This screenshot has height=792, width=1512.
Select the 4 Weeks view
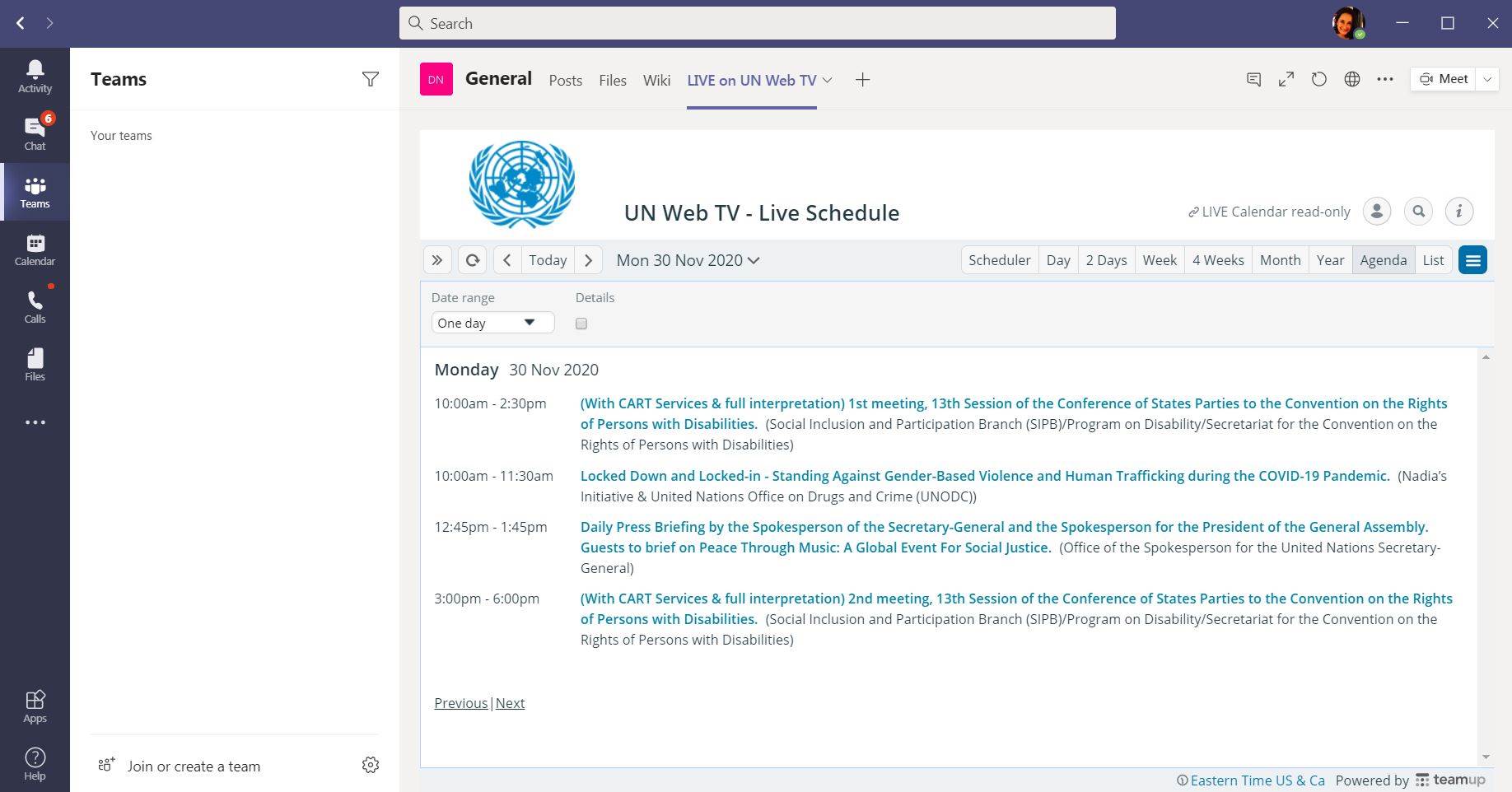click(x=1218, y=260)
